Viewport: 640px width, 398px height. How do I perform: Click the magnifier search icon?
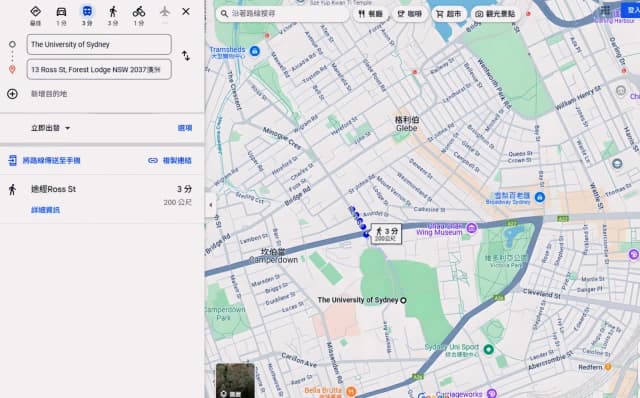coord(224,13)
